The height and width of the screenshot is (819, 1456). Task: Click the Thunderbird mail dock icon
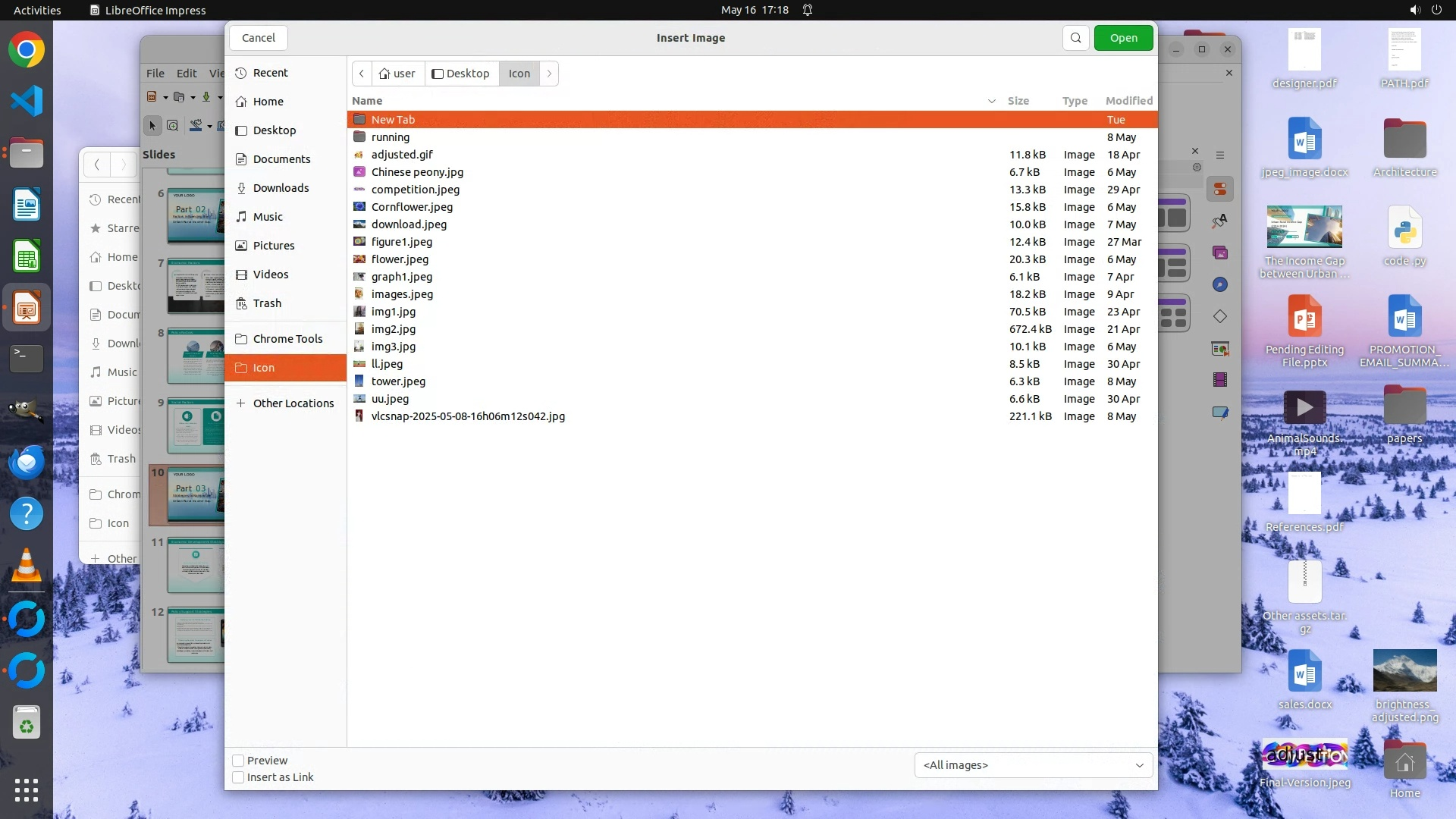click(x=27, y=463)
